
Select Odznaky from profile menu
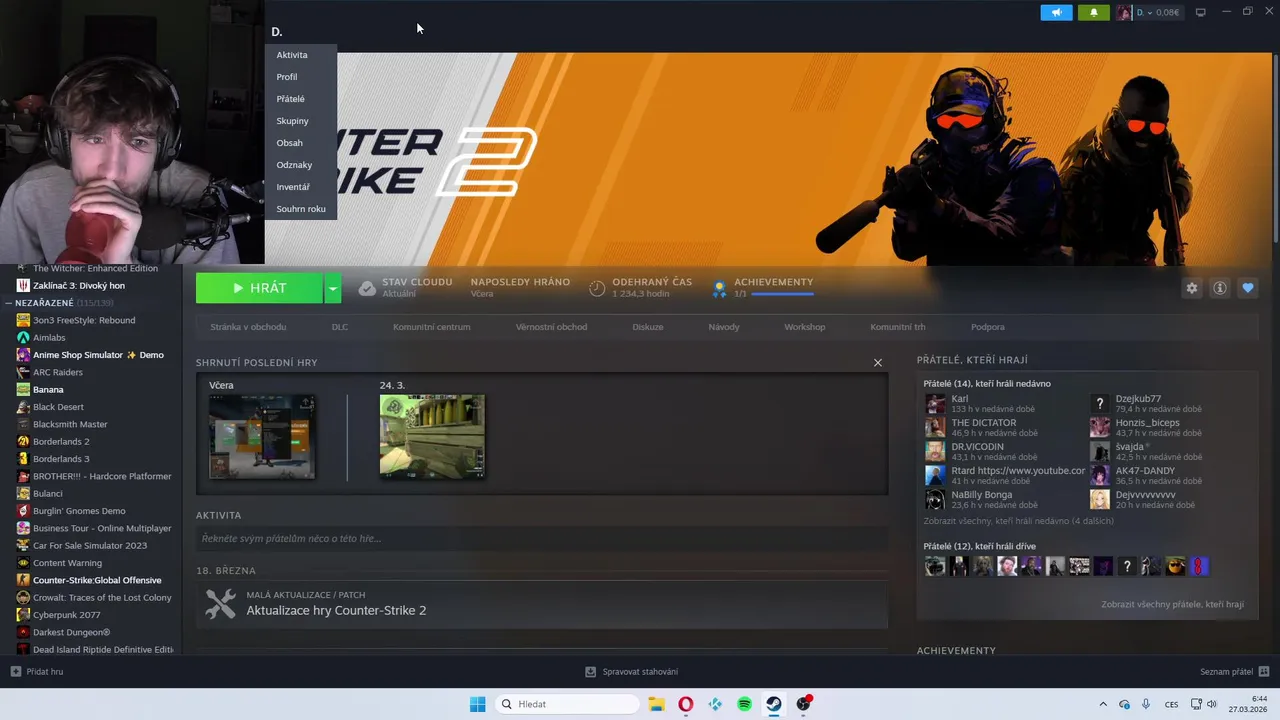click(x=295, y=165)
